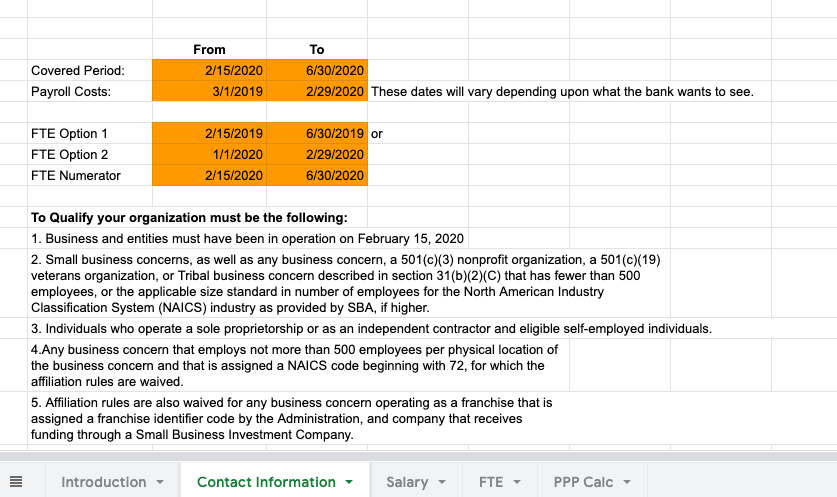Select Payroll Costs to date 2/29/2020

317,91
